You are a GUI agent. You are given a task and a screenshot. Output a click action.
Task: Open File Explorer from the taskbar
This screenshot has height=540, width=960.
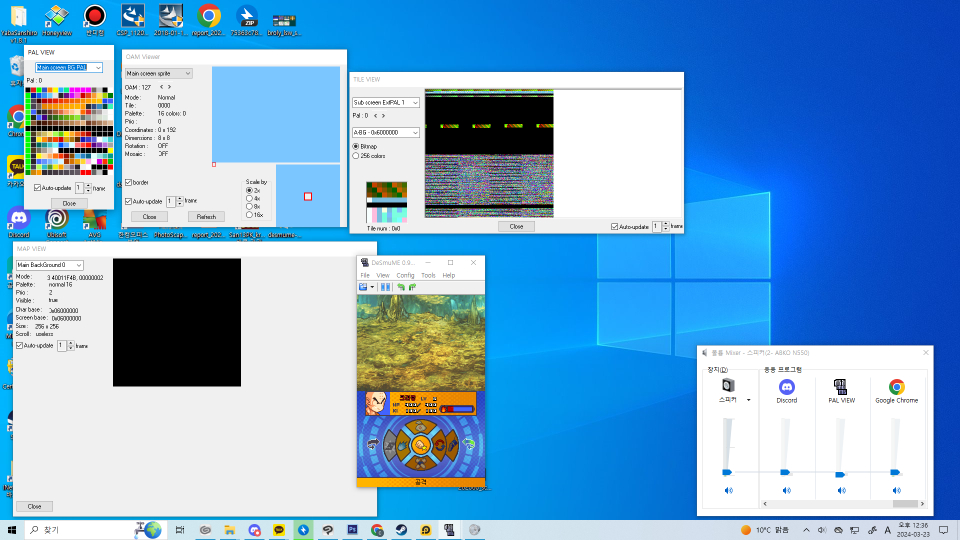230,530
